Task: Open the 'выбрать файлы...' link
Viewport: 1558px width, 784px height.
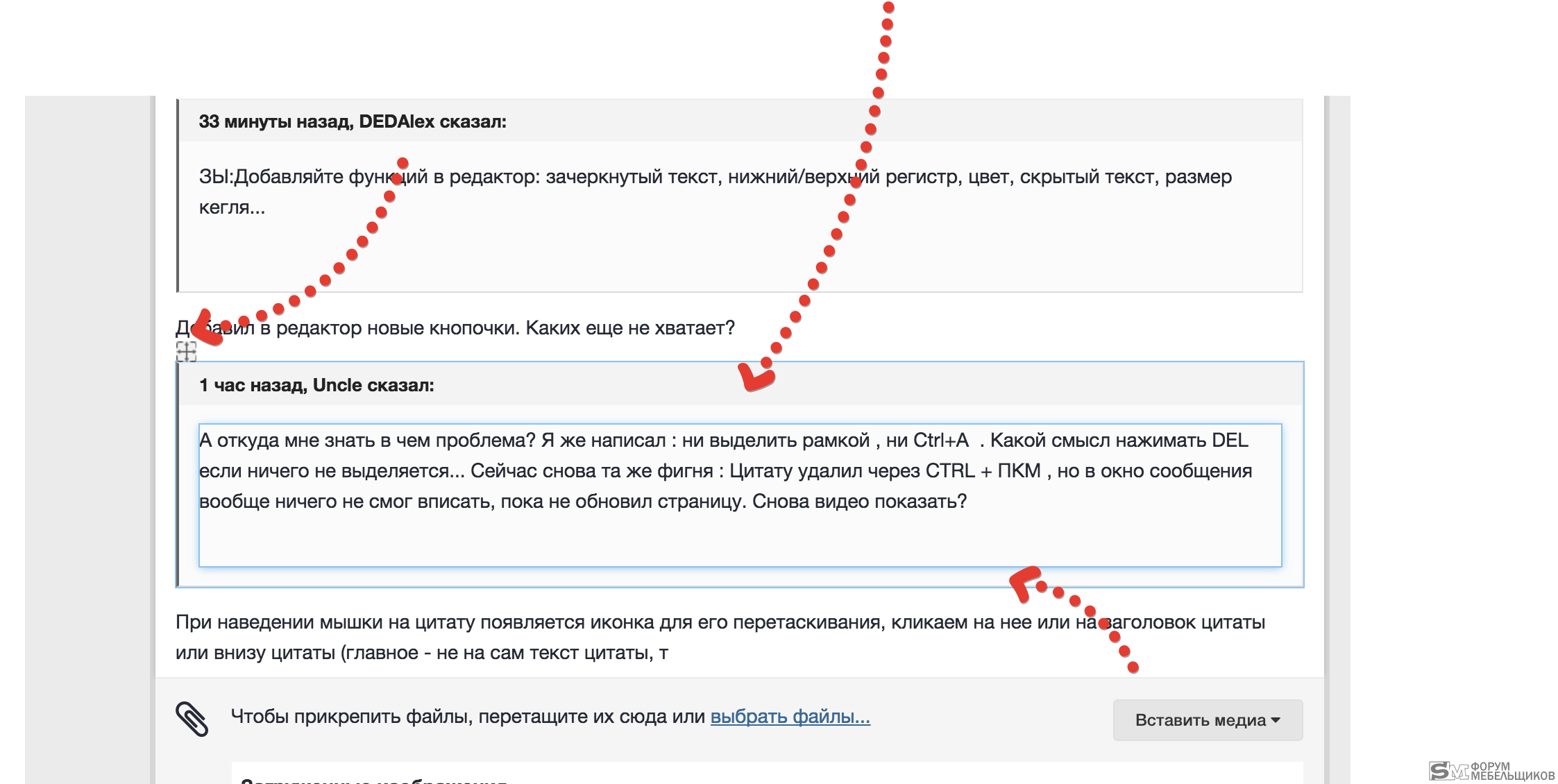Action: coord(790,717)
